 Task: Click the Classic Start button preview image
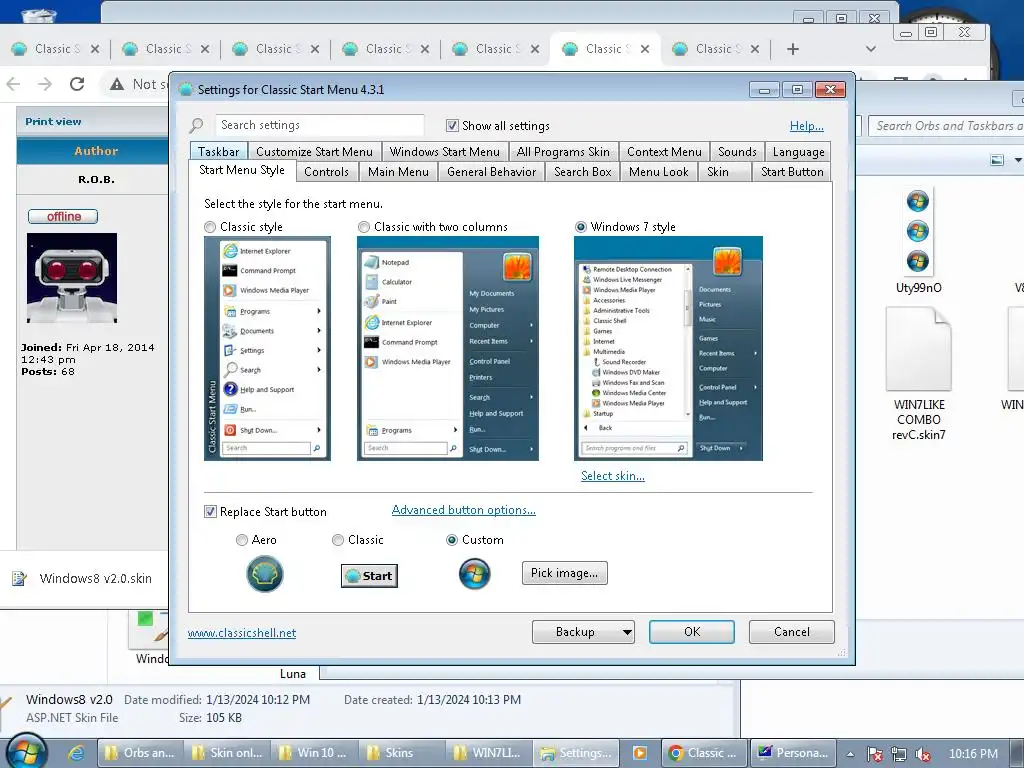click(370, 576)
